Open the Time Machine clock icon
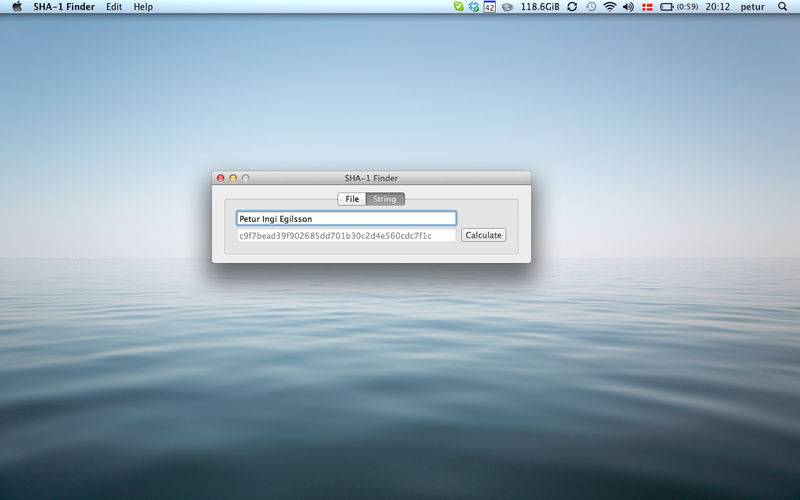 [x=591, y=7]
